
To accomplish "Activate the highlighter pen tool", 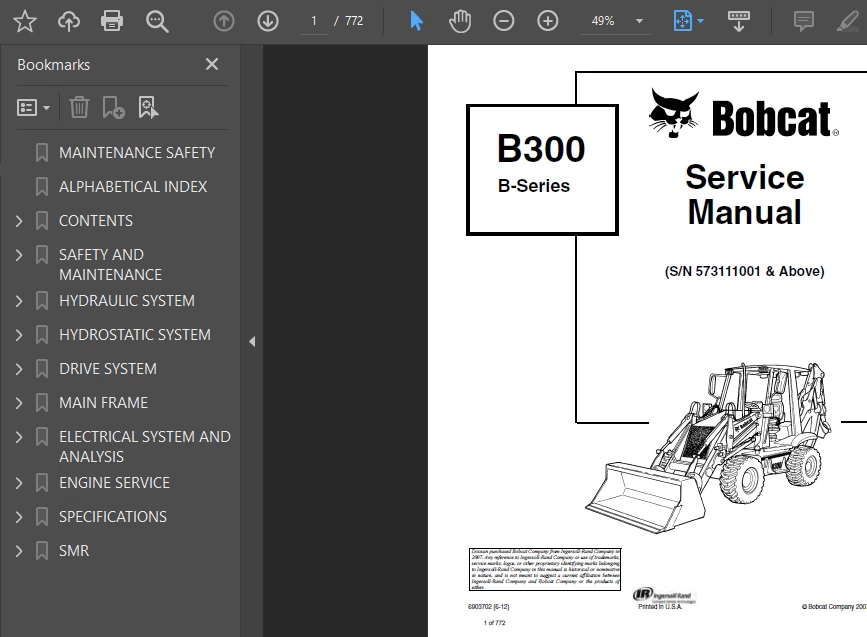I will 848,20.
